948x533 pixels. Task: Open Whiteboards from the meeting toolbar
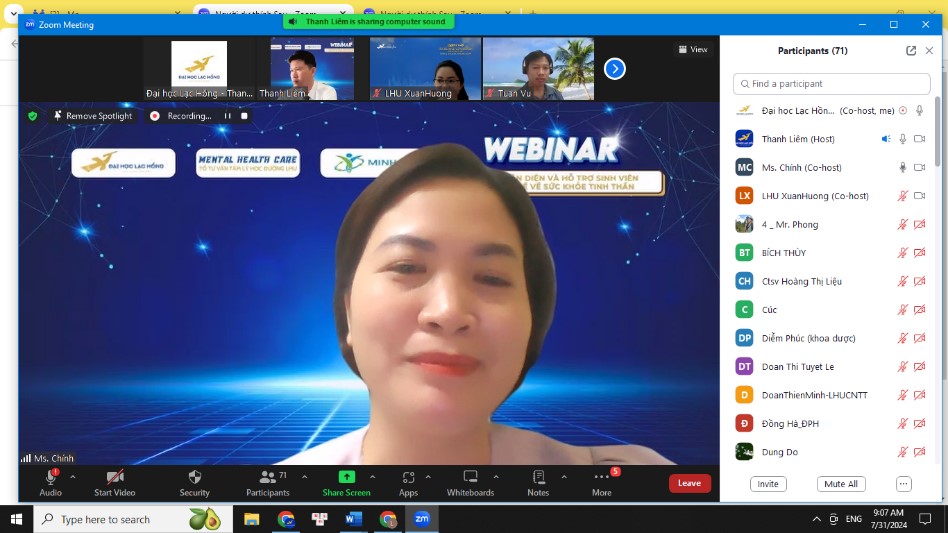470,482
